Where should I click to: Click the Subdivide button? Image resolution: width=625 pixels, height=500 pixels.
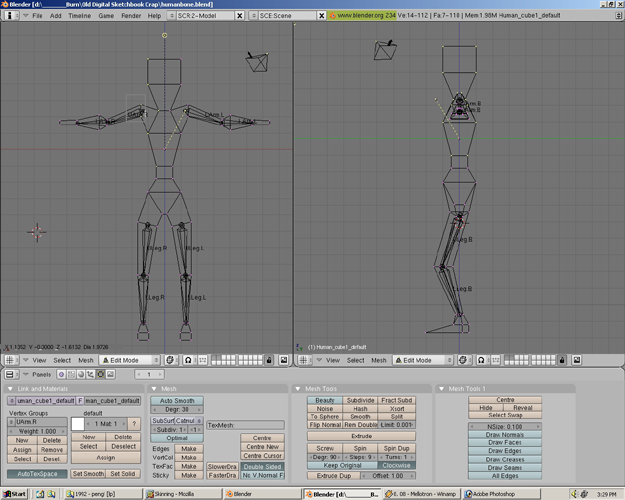[x=360, y=400]
